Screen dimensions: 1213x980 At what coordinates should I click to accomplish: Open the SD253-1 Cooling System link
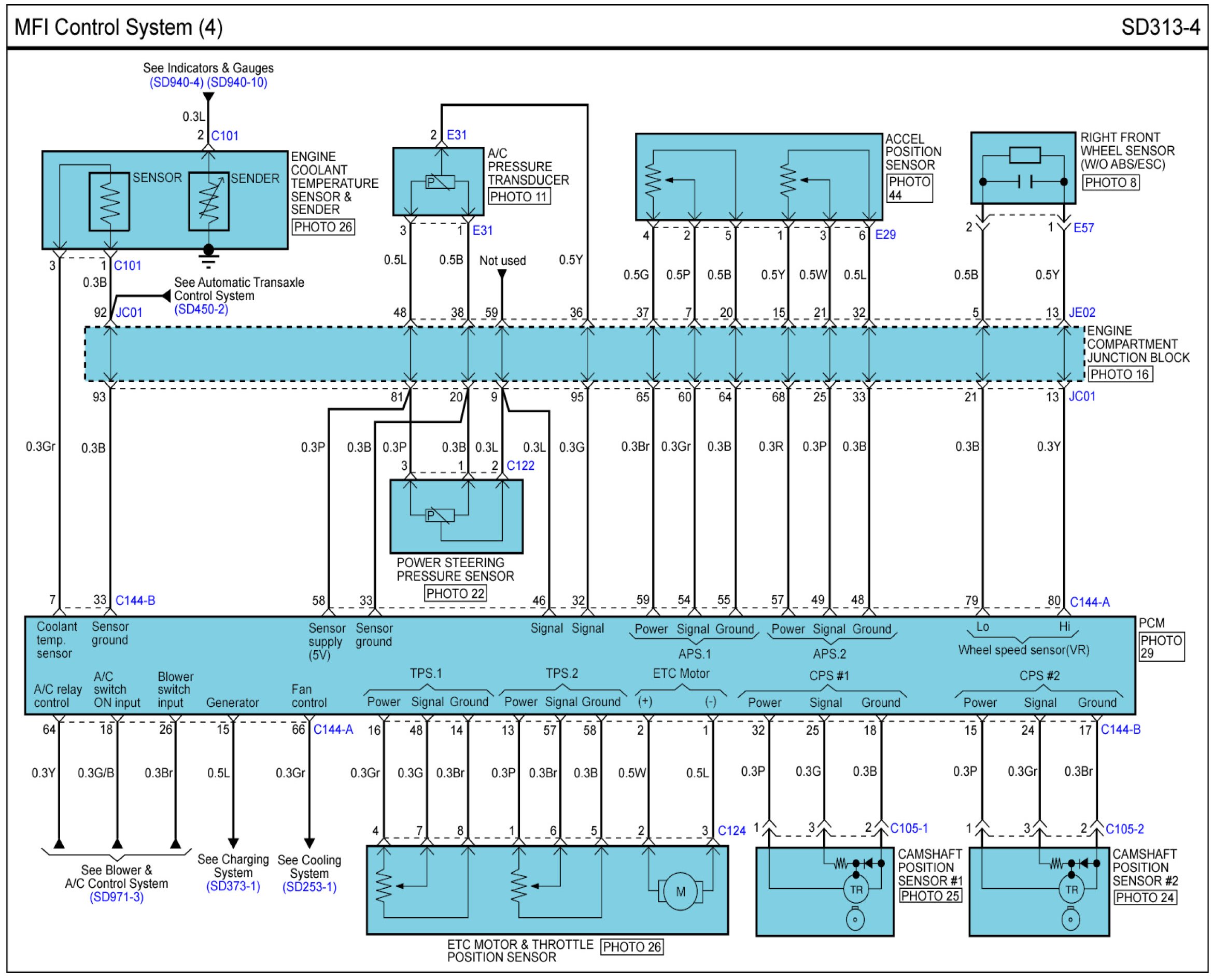(x=309, y=887)
